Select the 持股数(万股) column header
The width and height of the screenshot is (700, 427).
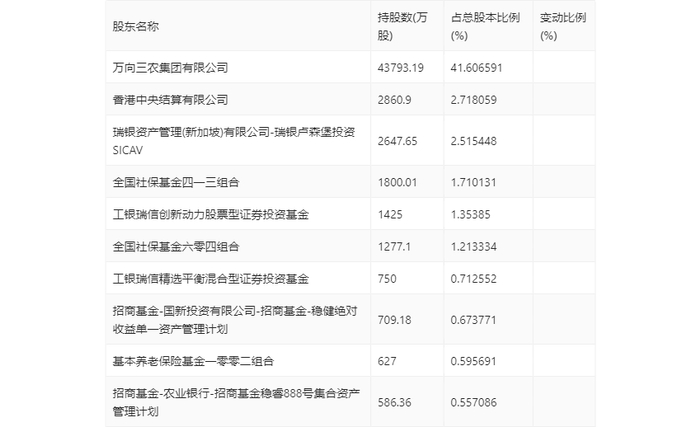coord(403,26)
